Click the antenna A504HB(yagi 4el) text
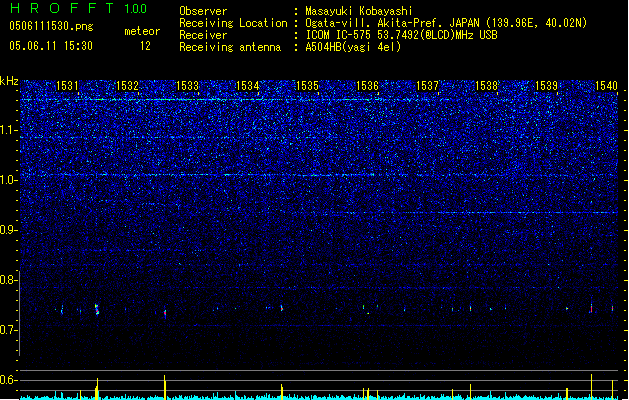 point(353,47)
